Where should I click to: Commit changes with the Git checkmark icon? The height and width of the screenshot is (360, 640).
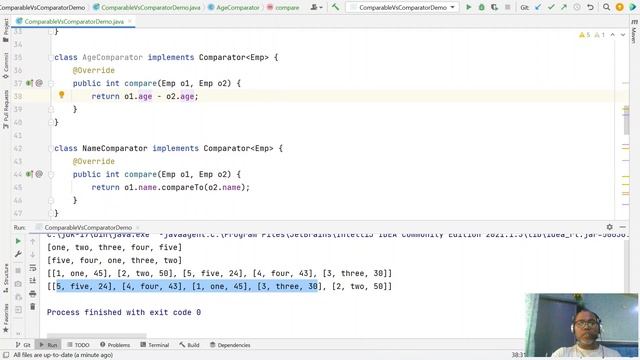(x=551, y=7)
